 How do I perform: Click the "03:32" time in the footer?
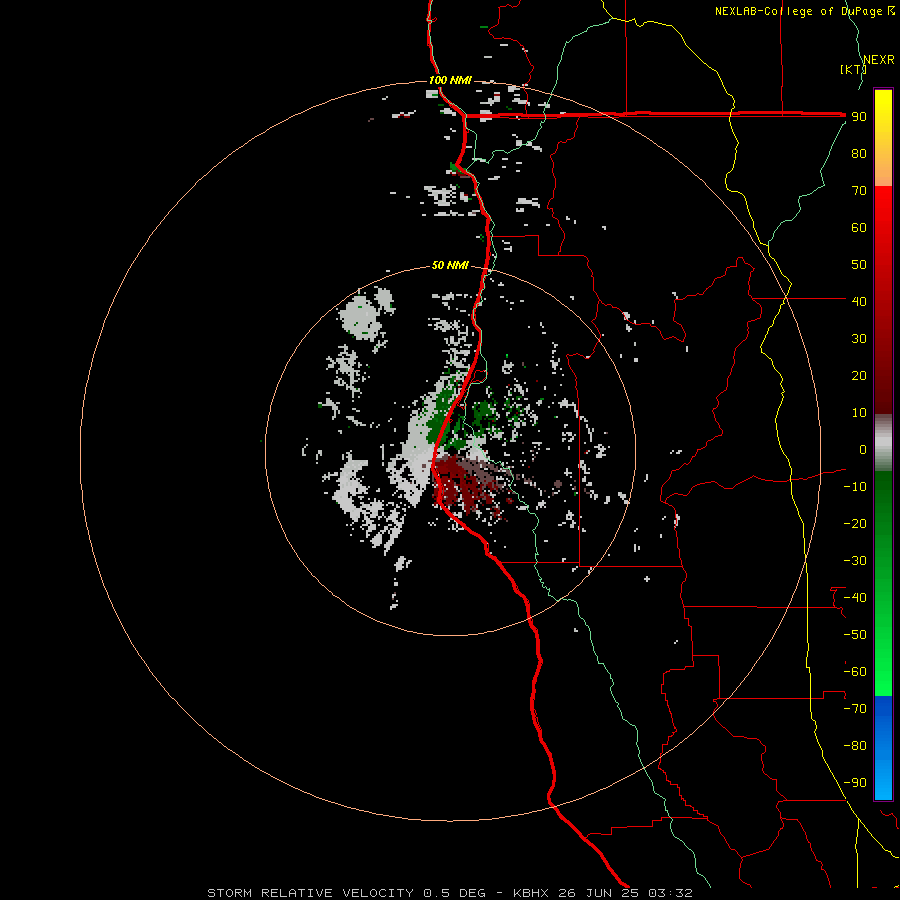tap(670, 893)
